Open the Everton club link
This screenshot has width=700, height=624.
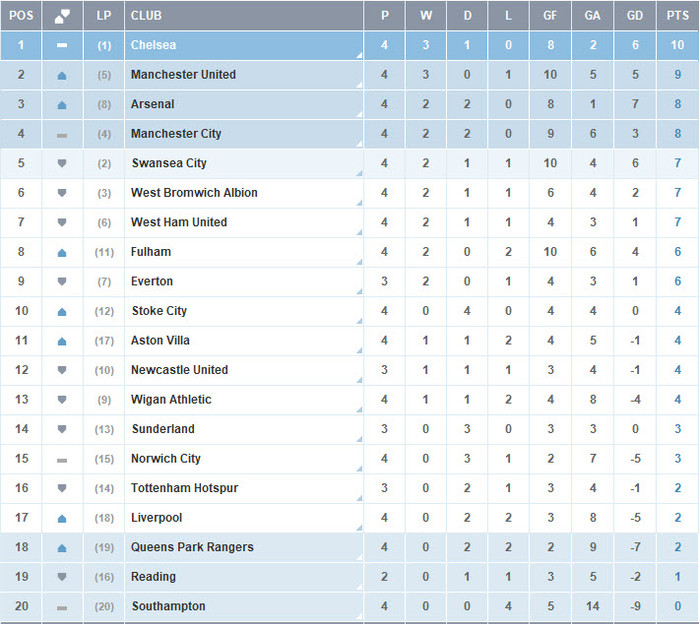click(x=152, y=282)
